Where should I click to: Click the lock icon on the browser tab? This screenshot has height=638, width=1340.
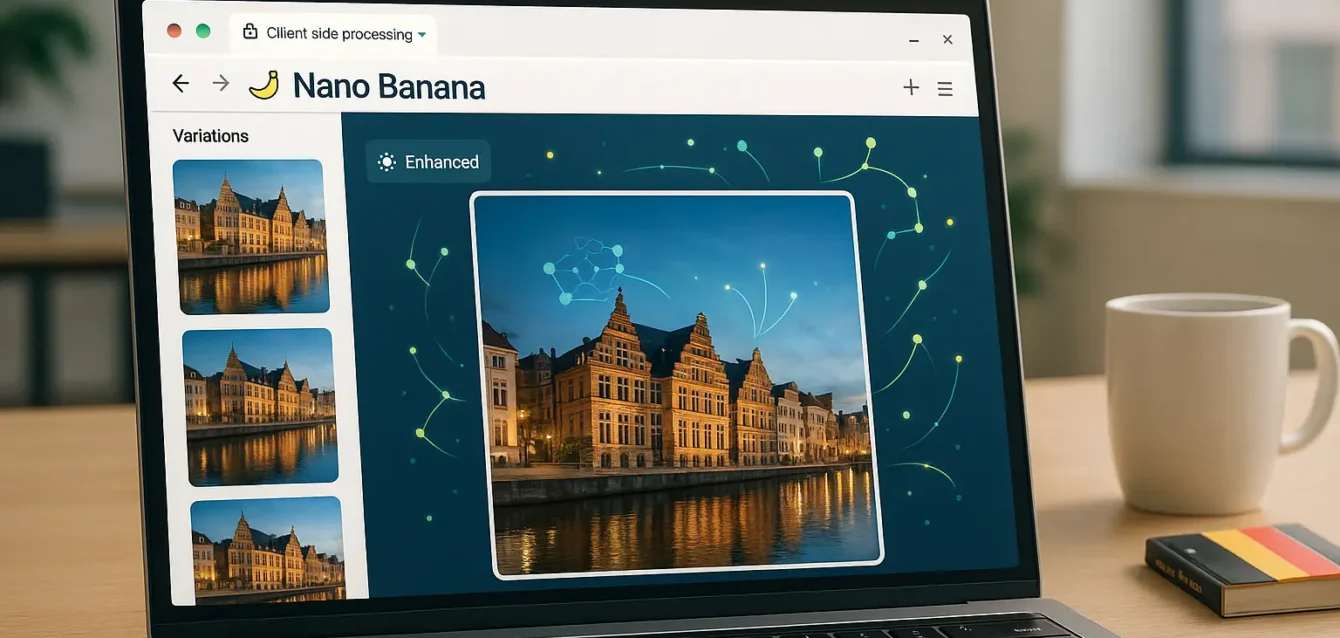click(250, 32)
